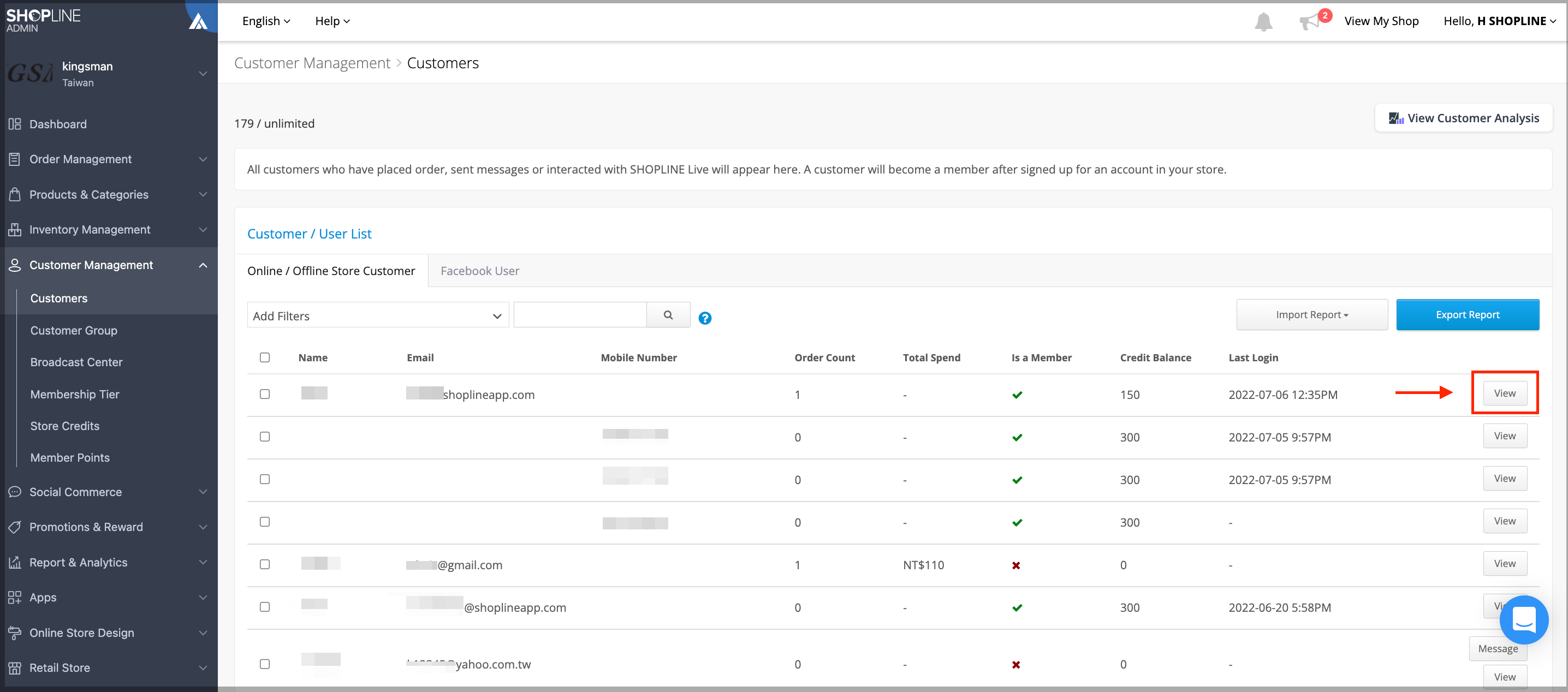The image size is (1568, 692).
Task: Click the Customer / User List heading
Action: click(309, 234)
